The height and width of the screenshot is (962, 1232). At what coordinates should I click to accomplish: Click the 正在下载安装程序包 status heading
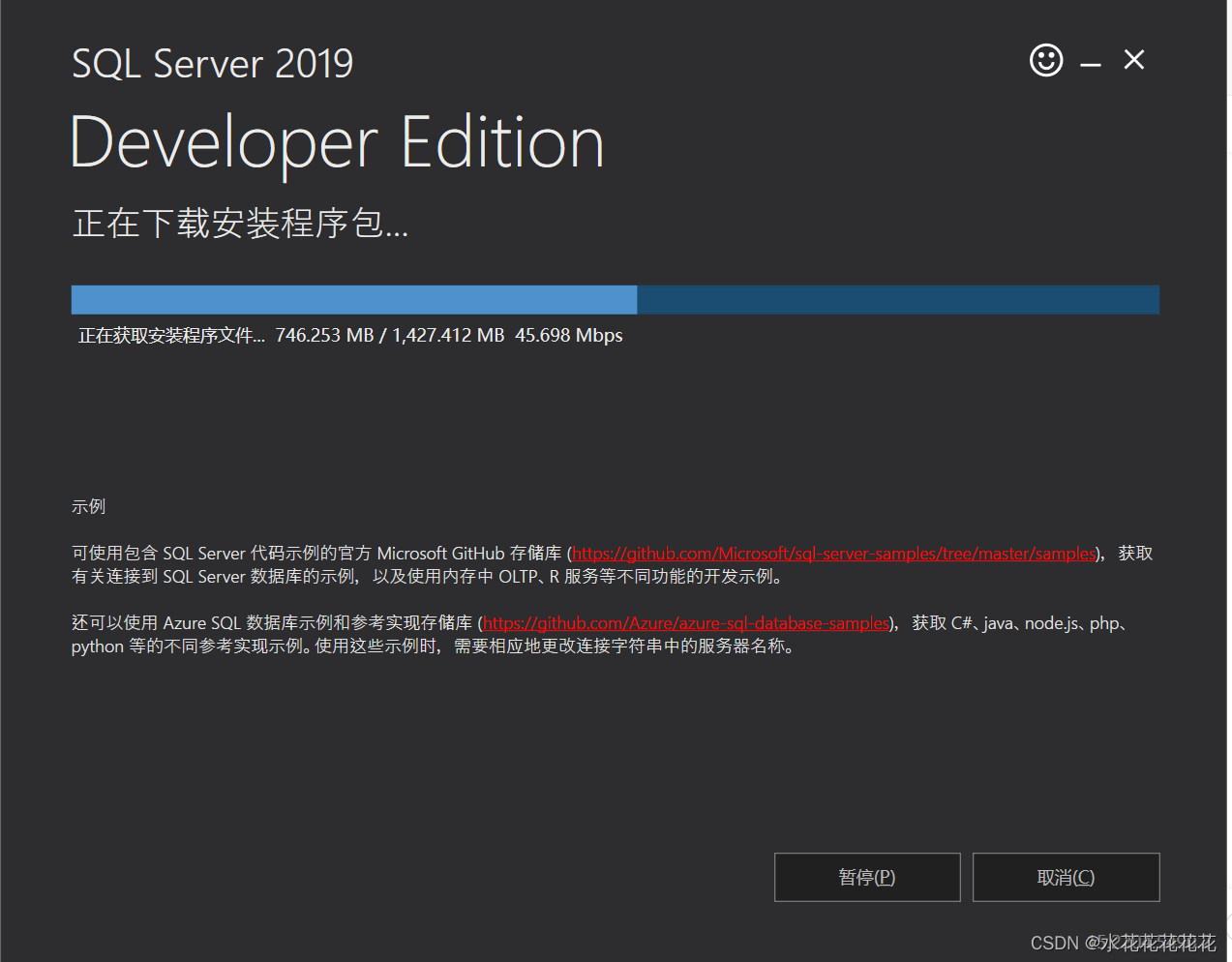click(x=240, y=224)
